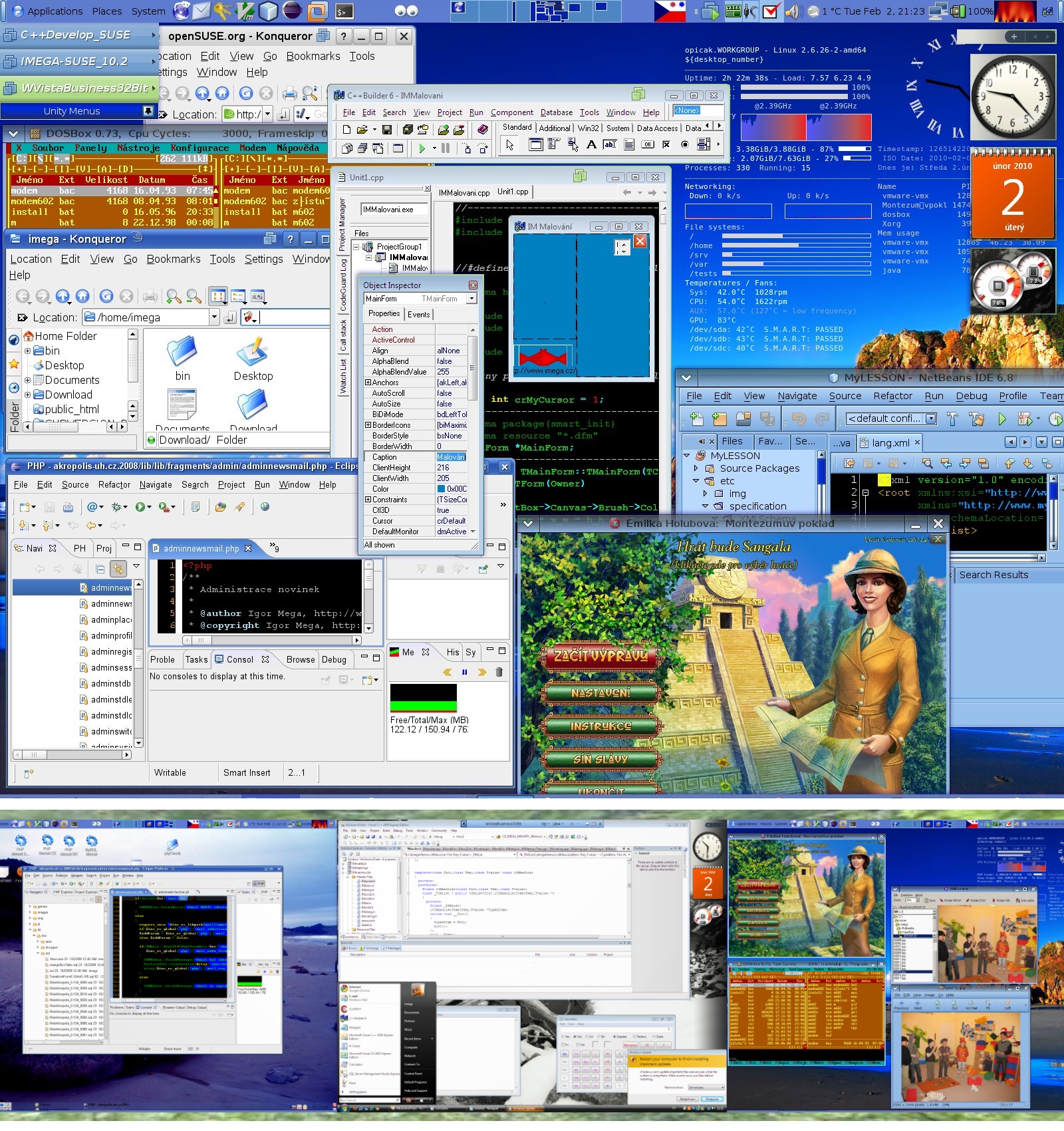Click the bin folder icon in Konqueror
This screenshot has width=1064, height=1131.
(182, 351)
